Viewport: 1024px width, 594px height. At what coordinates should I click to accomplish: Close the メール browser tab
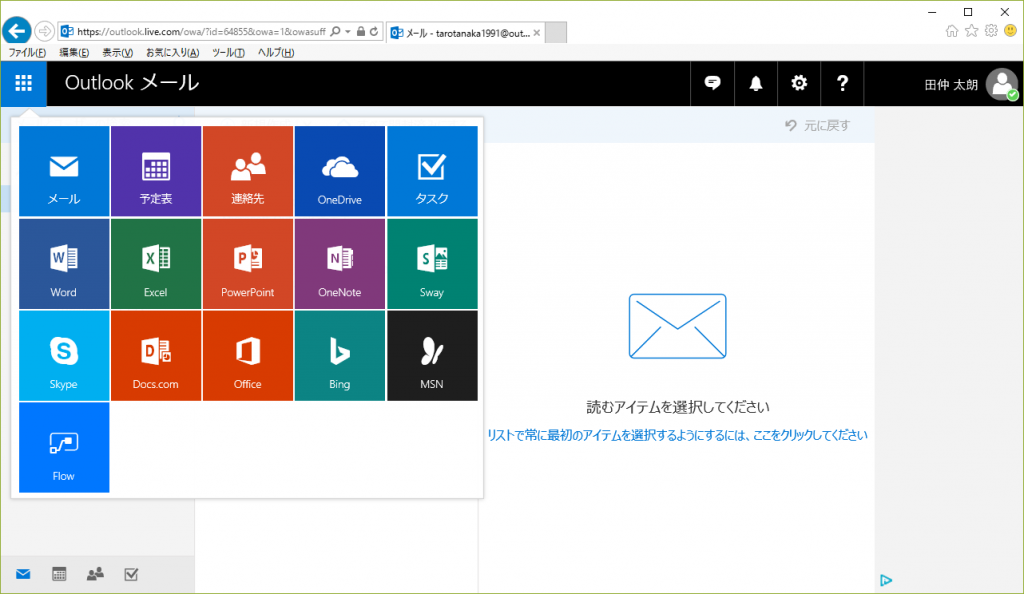[x=537, y=33]
